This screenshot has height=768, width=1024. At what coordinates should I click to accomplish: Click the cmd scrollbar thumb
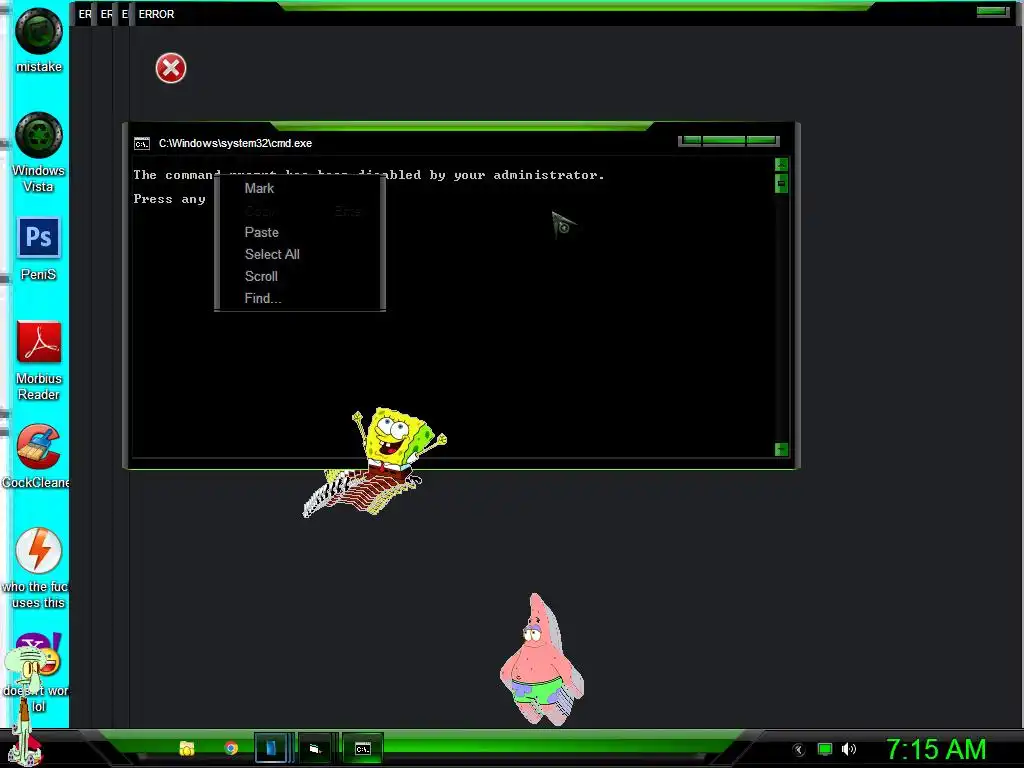781,184
